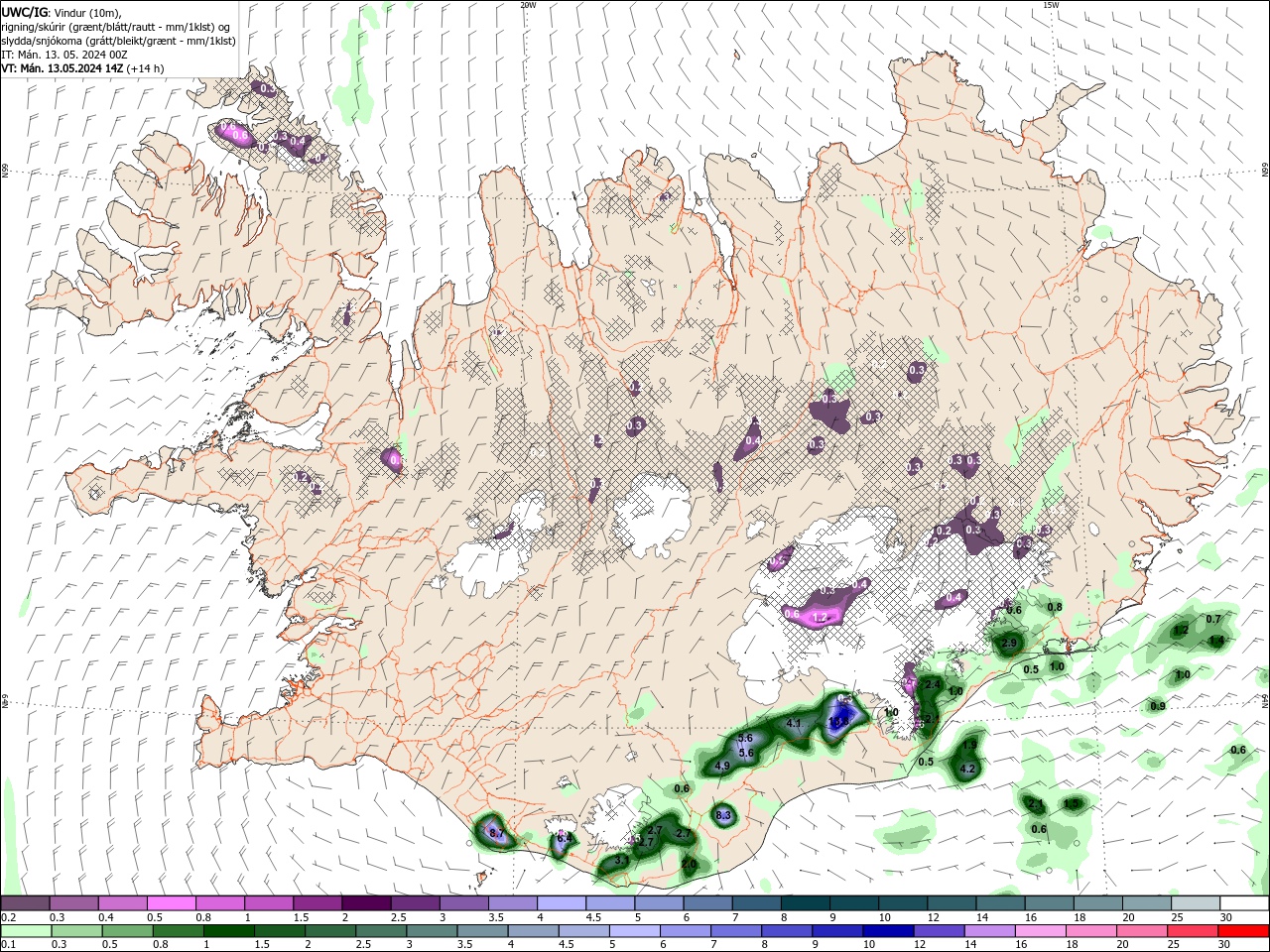Click the white swatch at 30 in the upper scale

click(1244, 903)
